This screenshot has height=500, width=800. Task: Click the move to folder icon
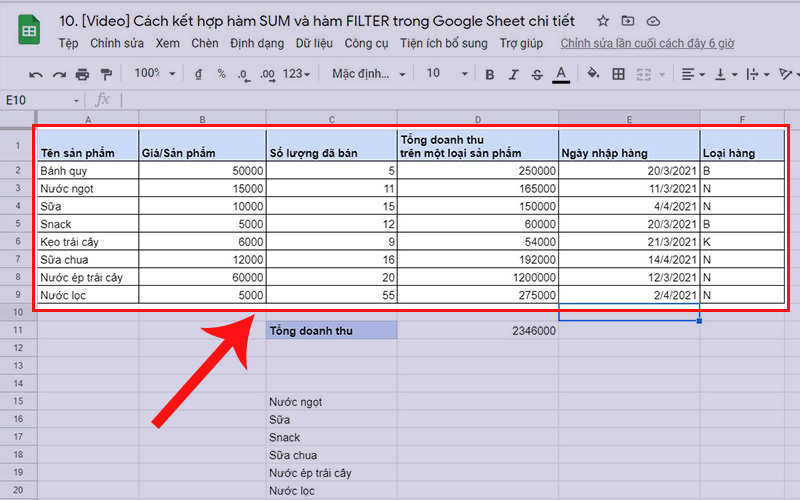[x=627, y=20]
